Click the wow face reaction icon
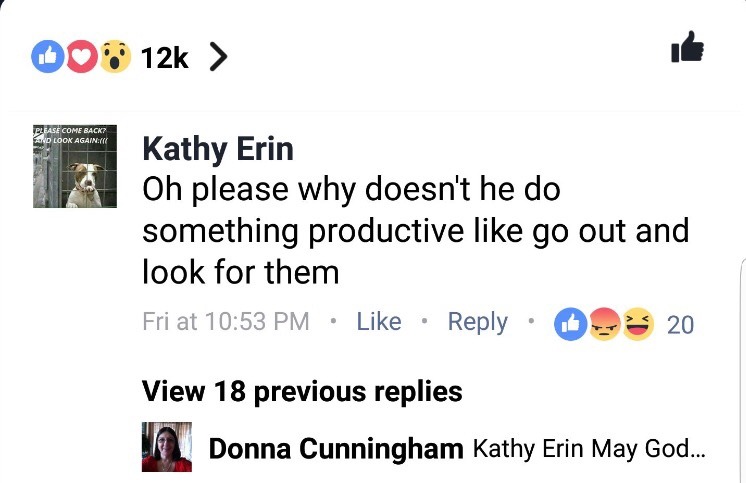 click(114, 58)
